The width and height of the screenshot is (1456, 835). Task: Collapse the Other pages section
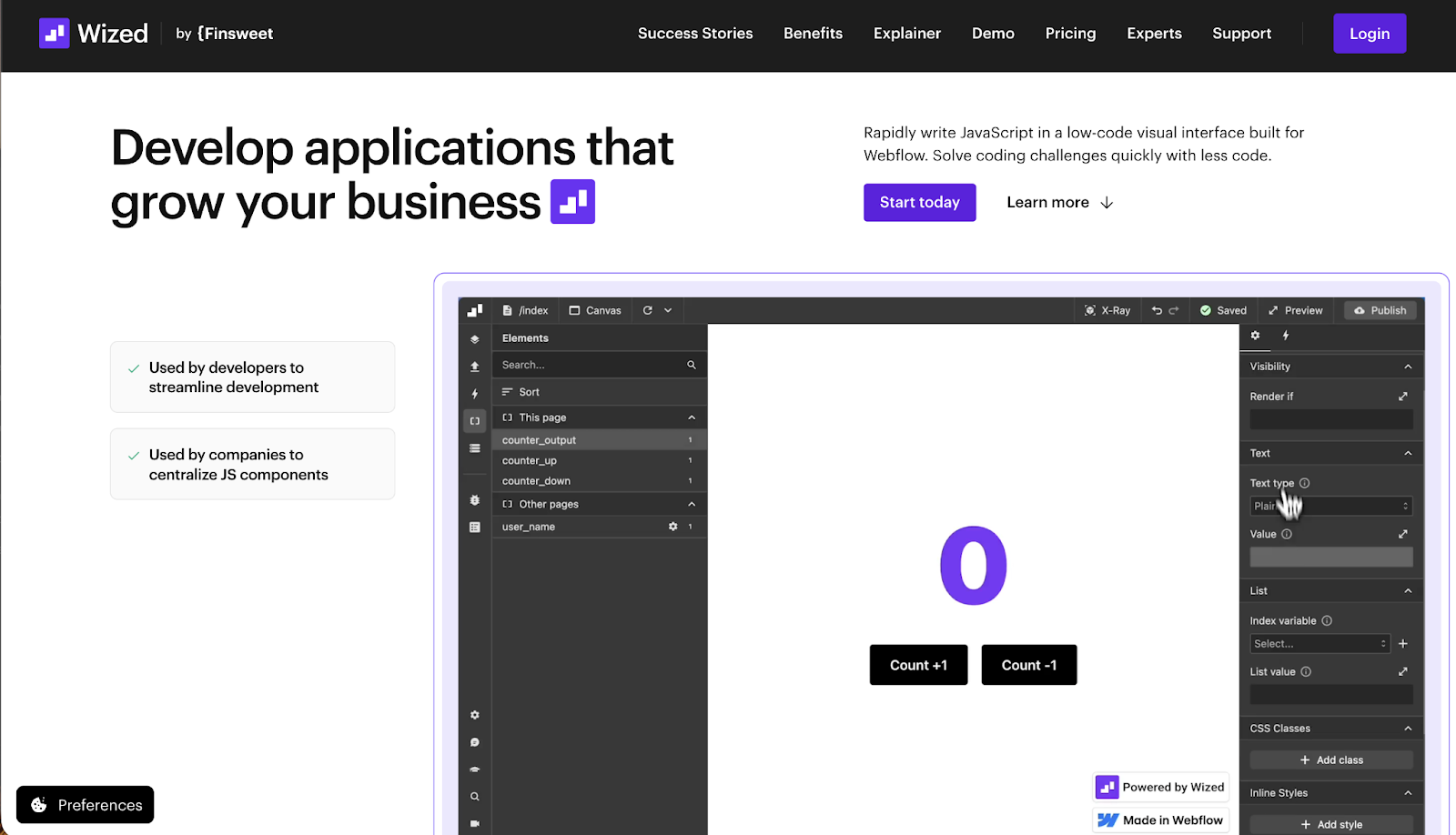pos(692,504)
